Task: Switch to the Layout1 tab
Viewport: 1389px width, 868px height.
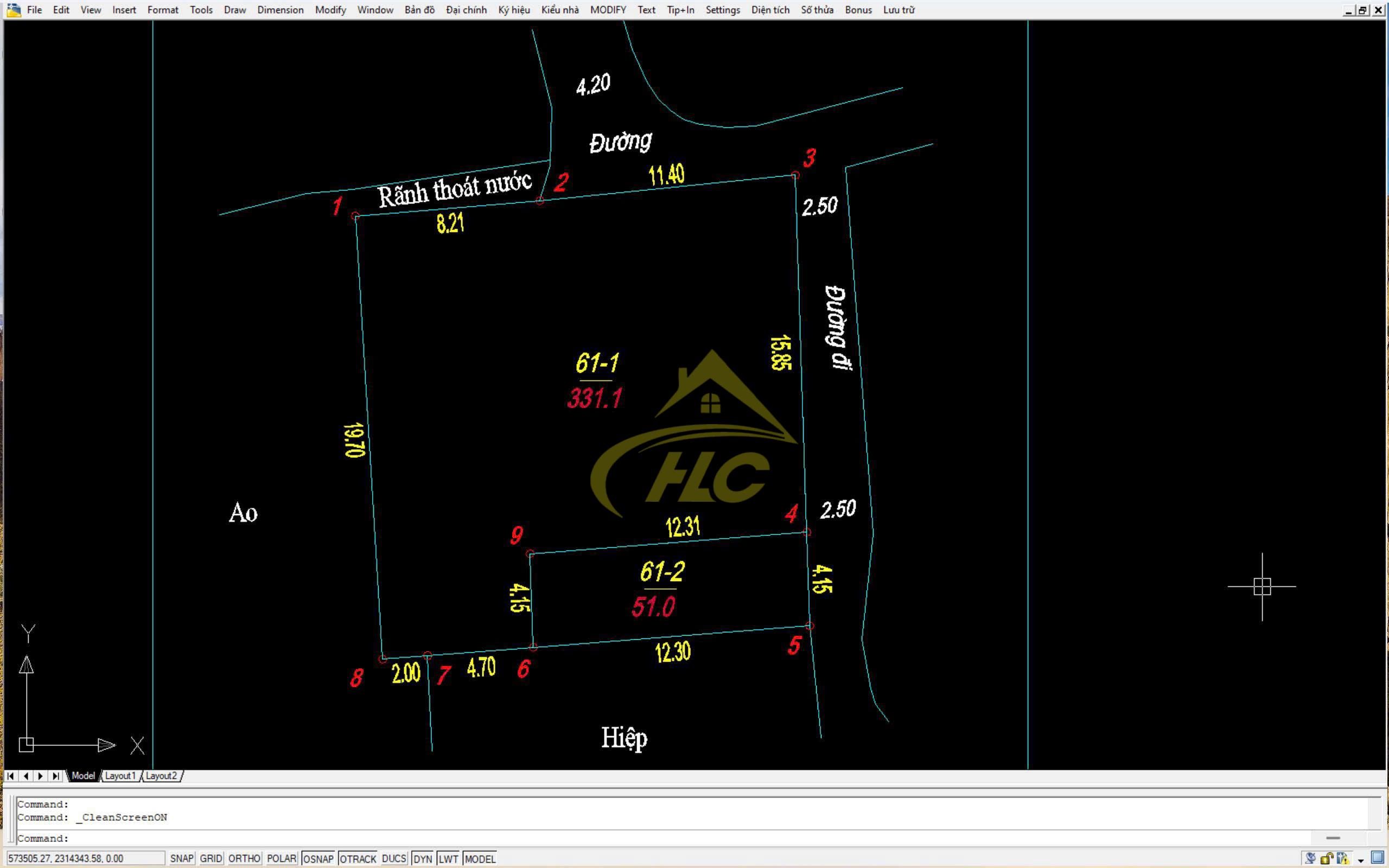Action: coord(120,776)
